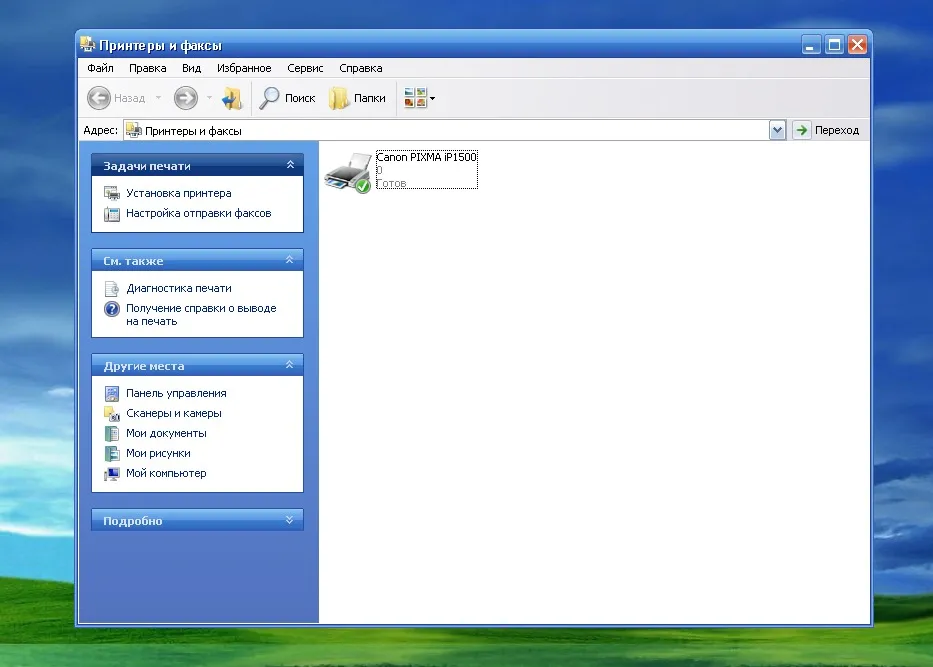
Task: Click the Назад button label
Action: point(130,98)
